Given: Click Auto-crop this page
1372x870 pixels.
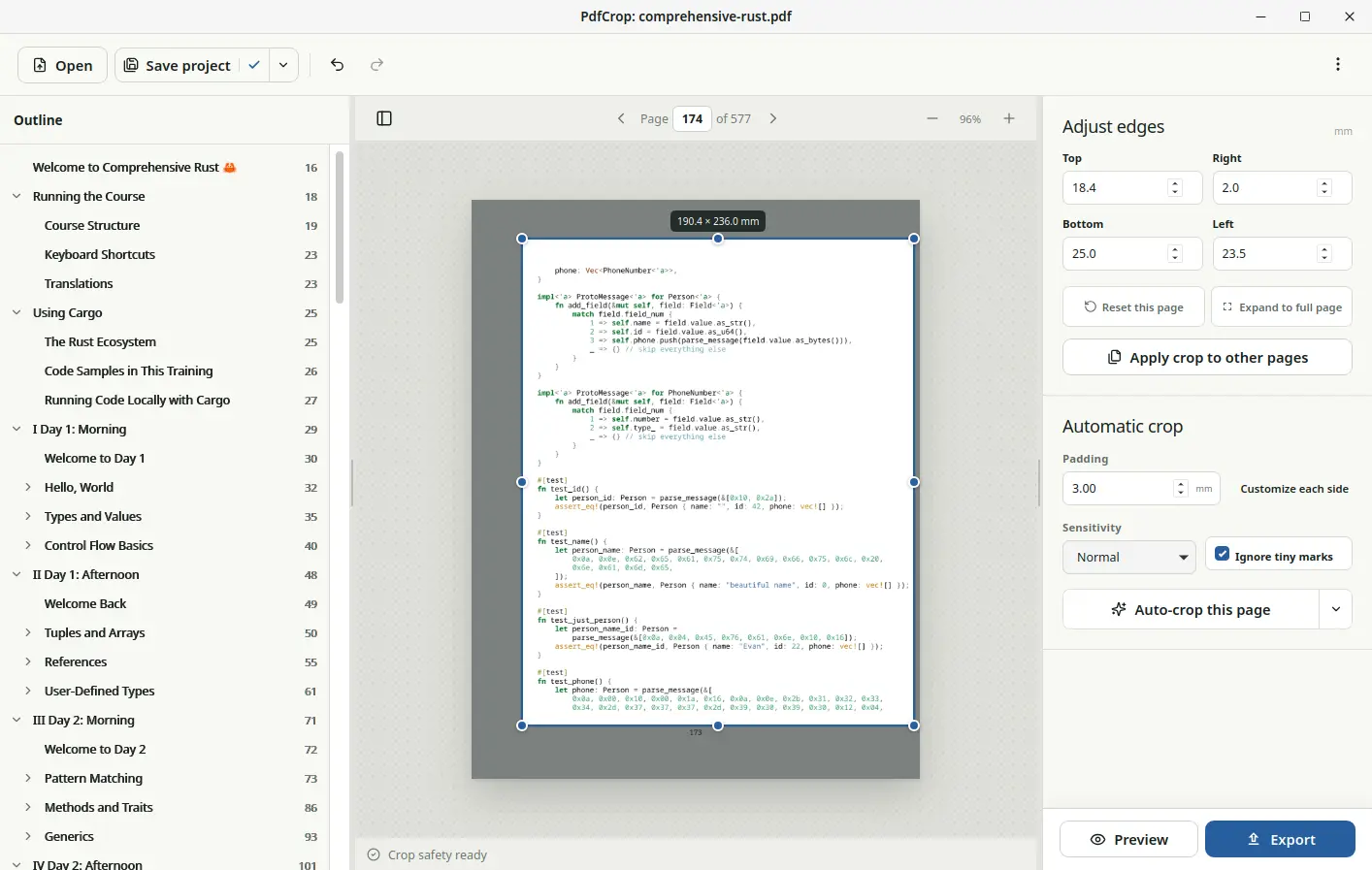Looking at the screenshot, I should pos(1191,610).
